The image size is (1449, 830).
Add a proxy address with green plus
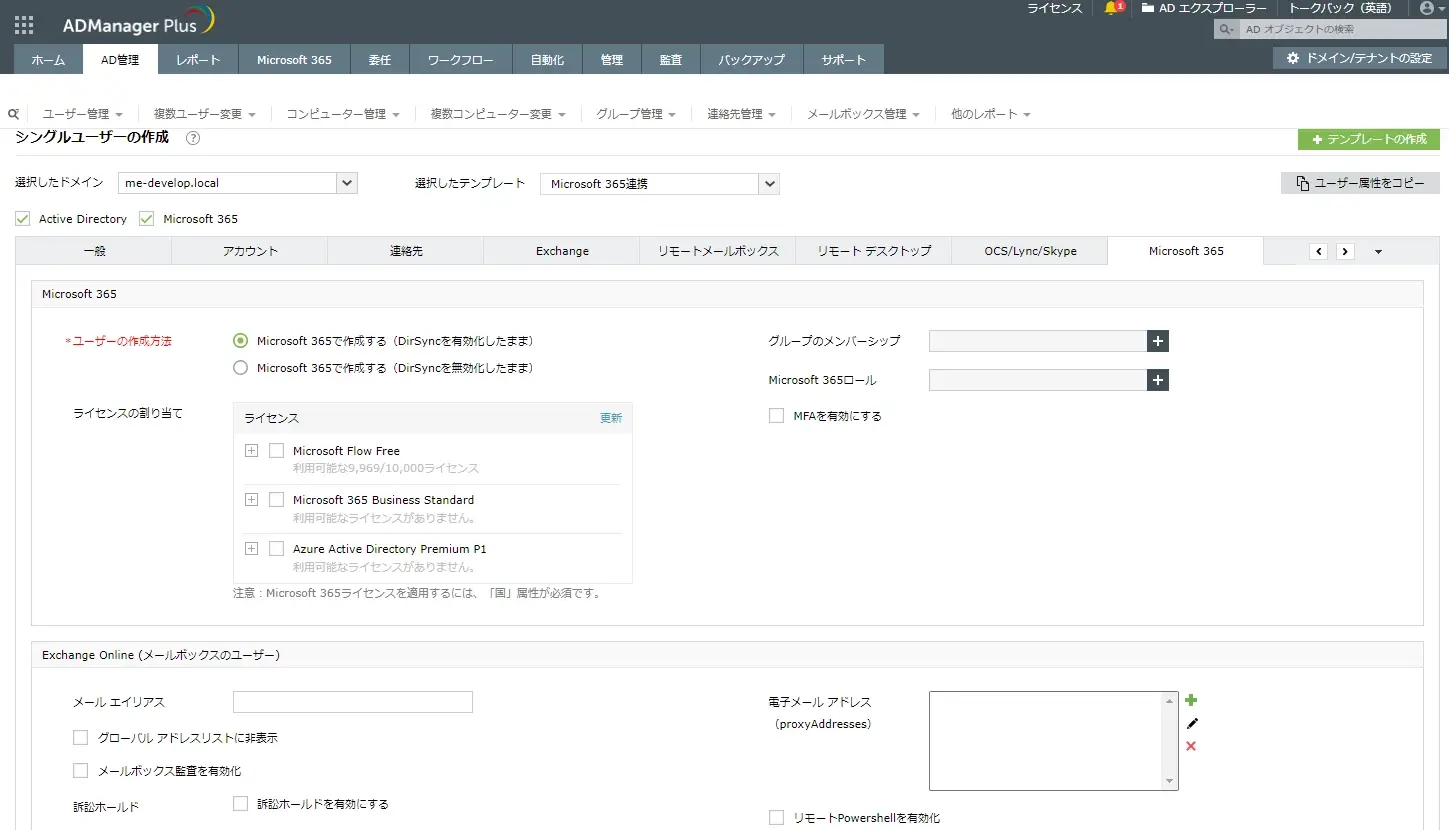point(1191,700)
